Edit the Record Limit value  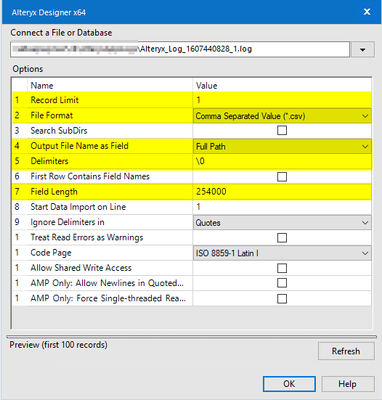point(282,100)
